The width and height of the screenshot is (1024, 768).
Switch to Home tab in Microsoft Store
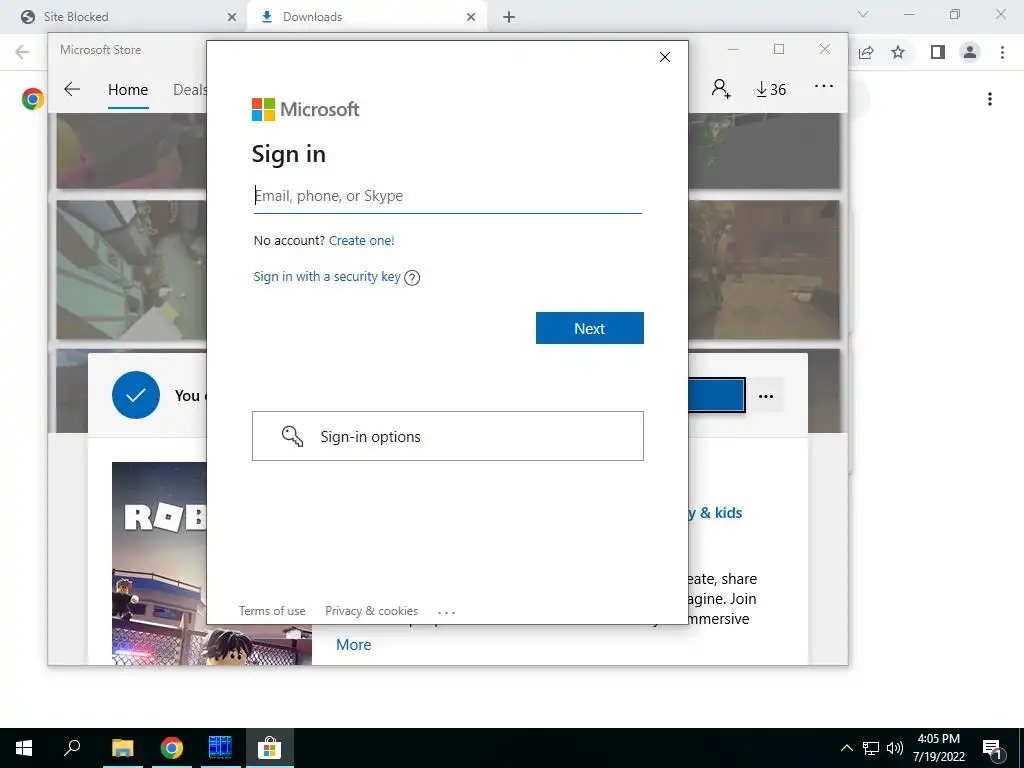[128, 89]
